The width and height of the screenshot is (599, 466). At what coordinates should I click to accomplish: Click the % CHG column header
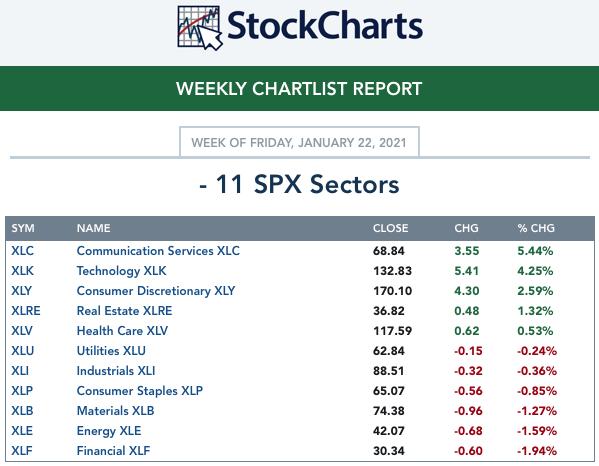point(536,228)
